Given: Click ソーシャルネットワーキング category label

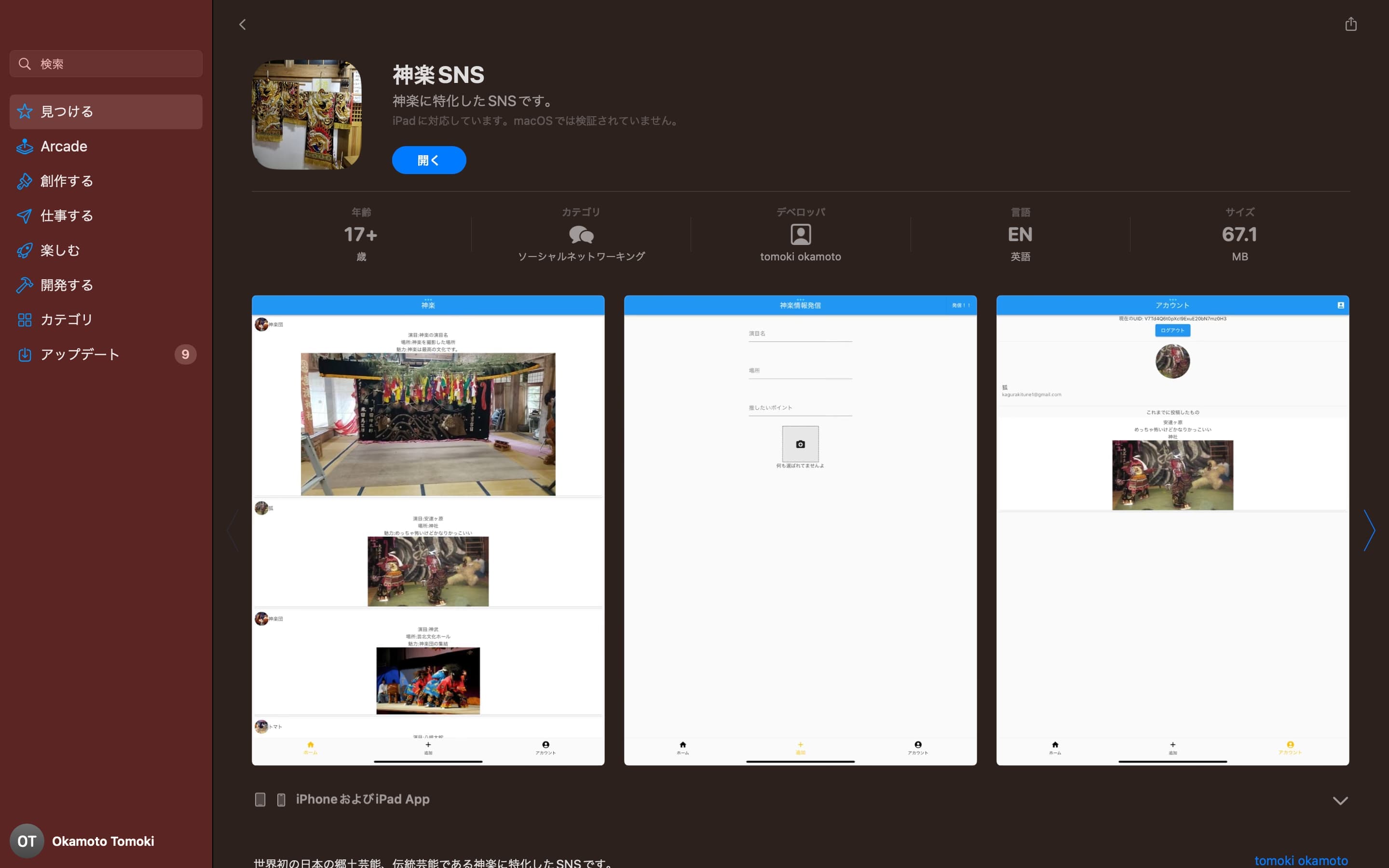Looking at the screenshot, I should click(x=581, y=257).
